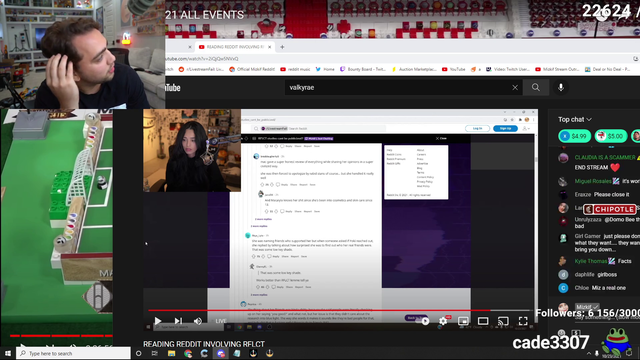Enter fullscreen on the YouTube player
640x360 pixels.
(x=523, y=321)
